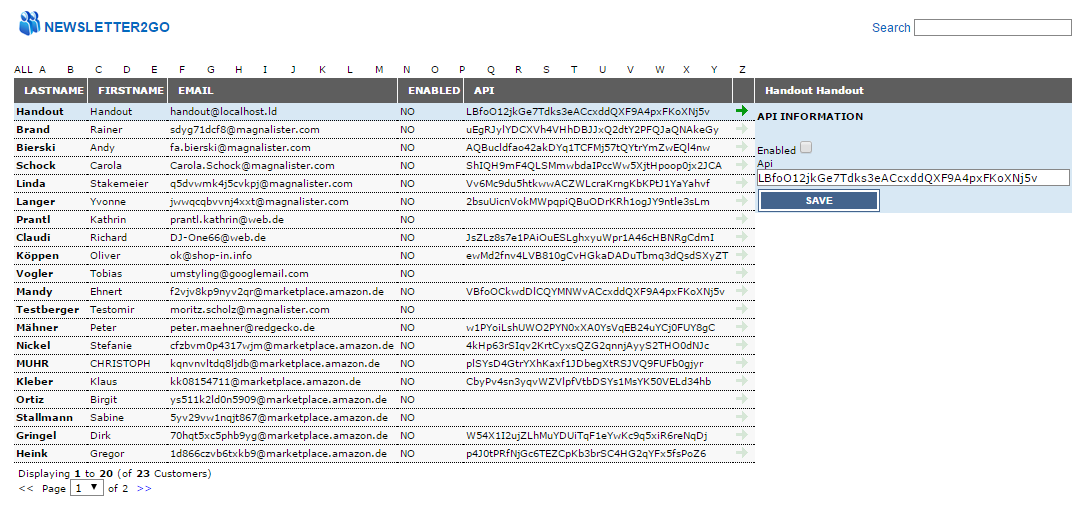Open details arrow for Brand Rainer

[x=741, y=128]
